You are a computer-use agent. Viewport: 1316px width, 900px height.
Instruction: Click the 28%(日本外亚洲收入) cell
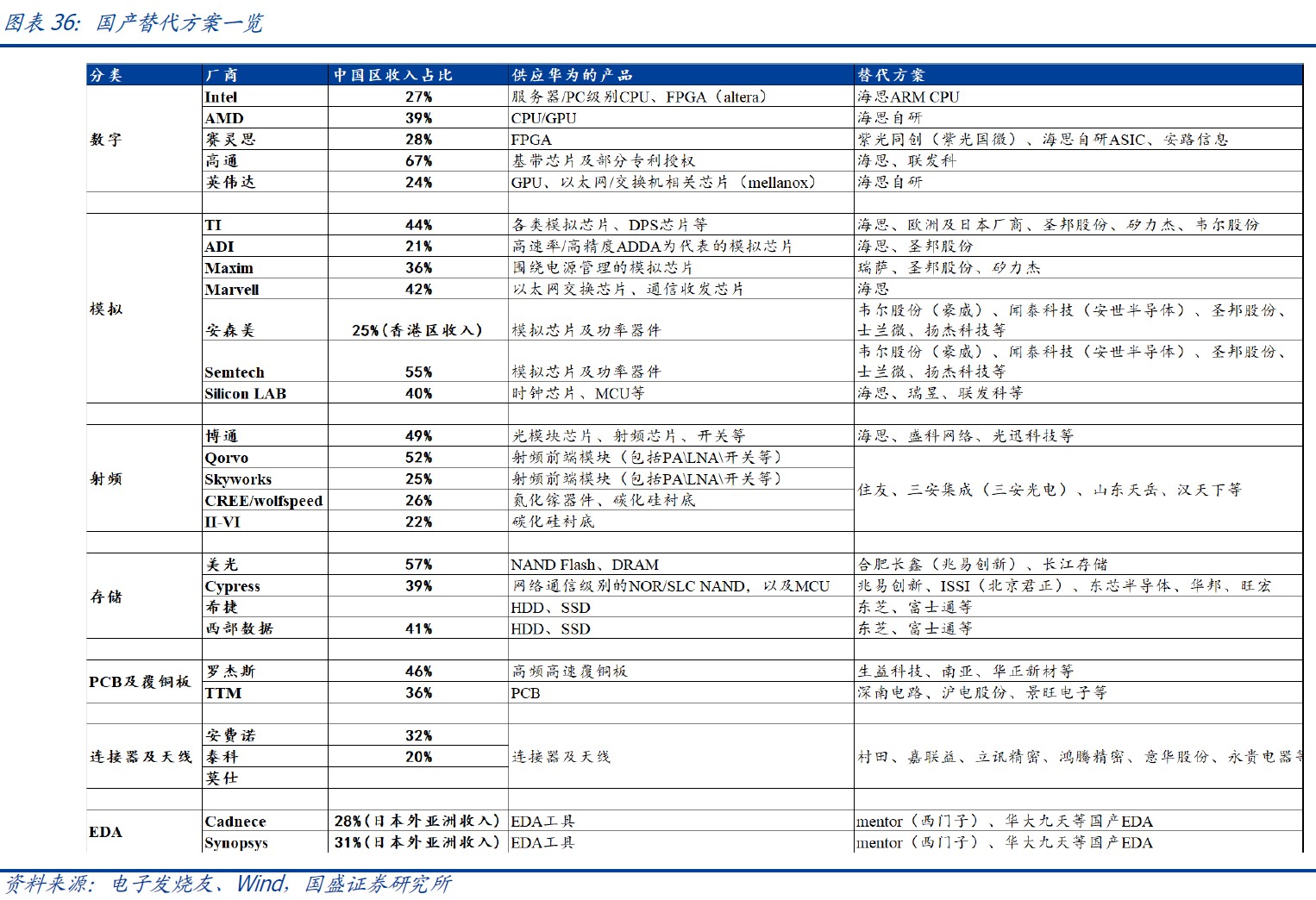point(418,821)
